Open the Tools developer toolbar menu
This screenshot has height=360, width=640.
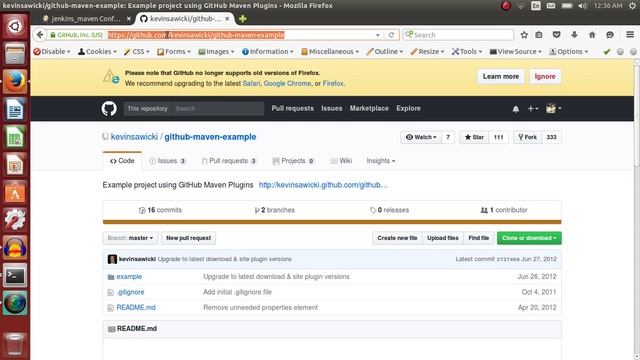pos(467,52)
